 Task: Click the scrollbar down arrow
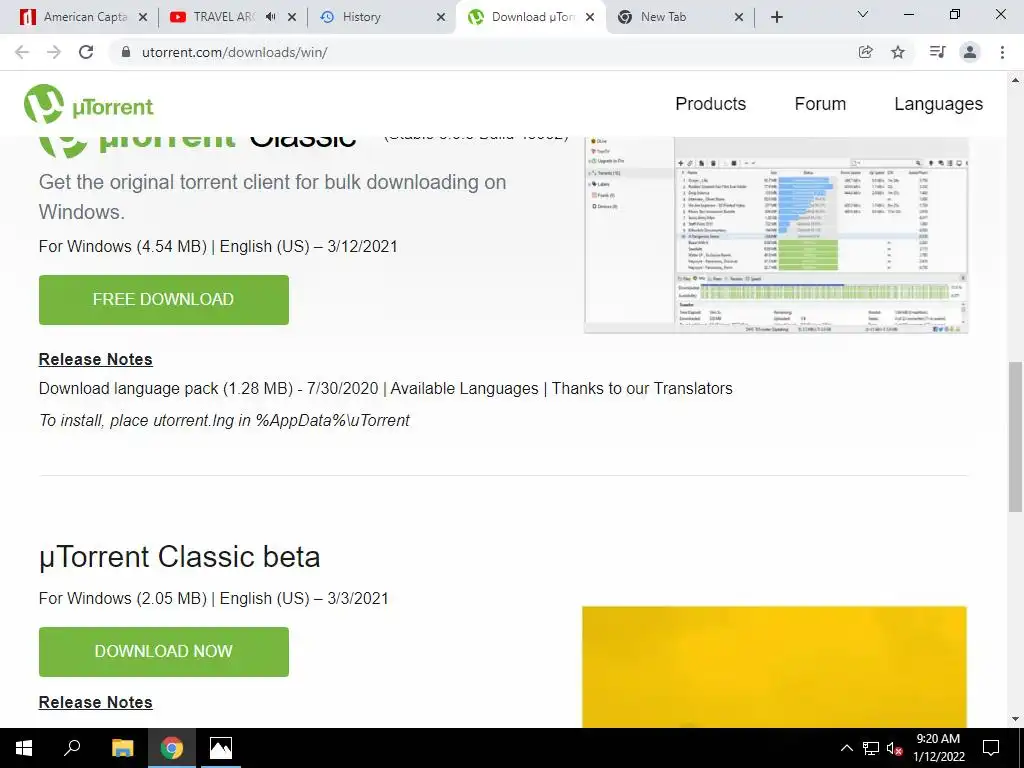click(1016, 720)
